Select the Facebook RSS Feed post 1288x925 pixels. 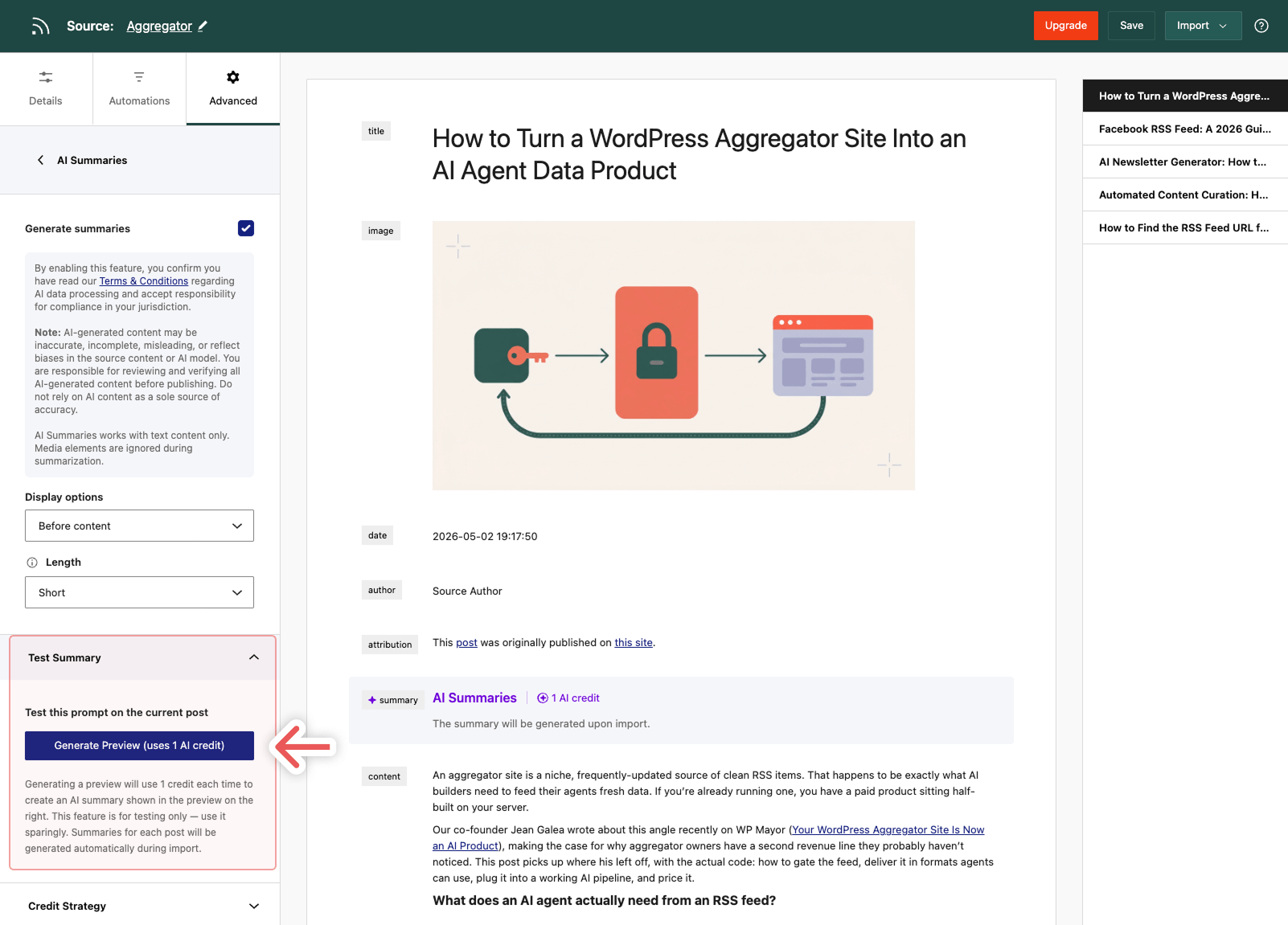coord(1185,129)
